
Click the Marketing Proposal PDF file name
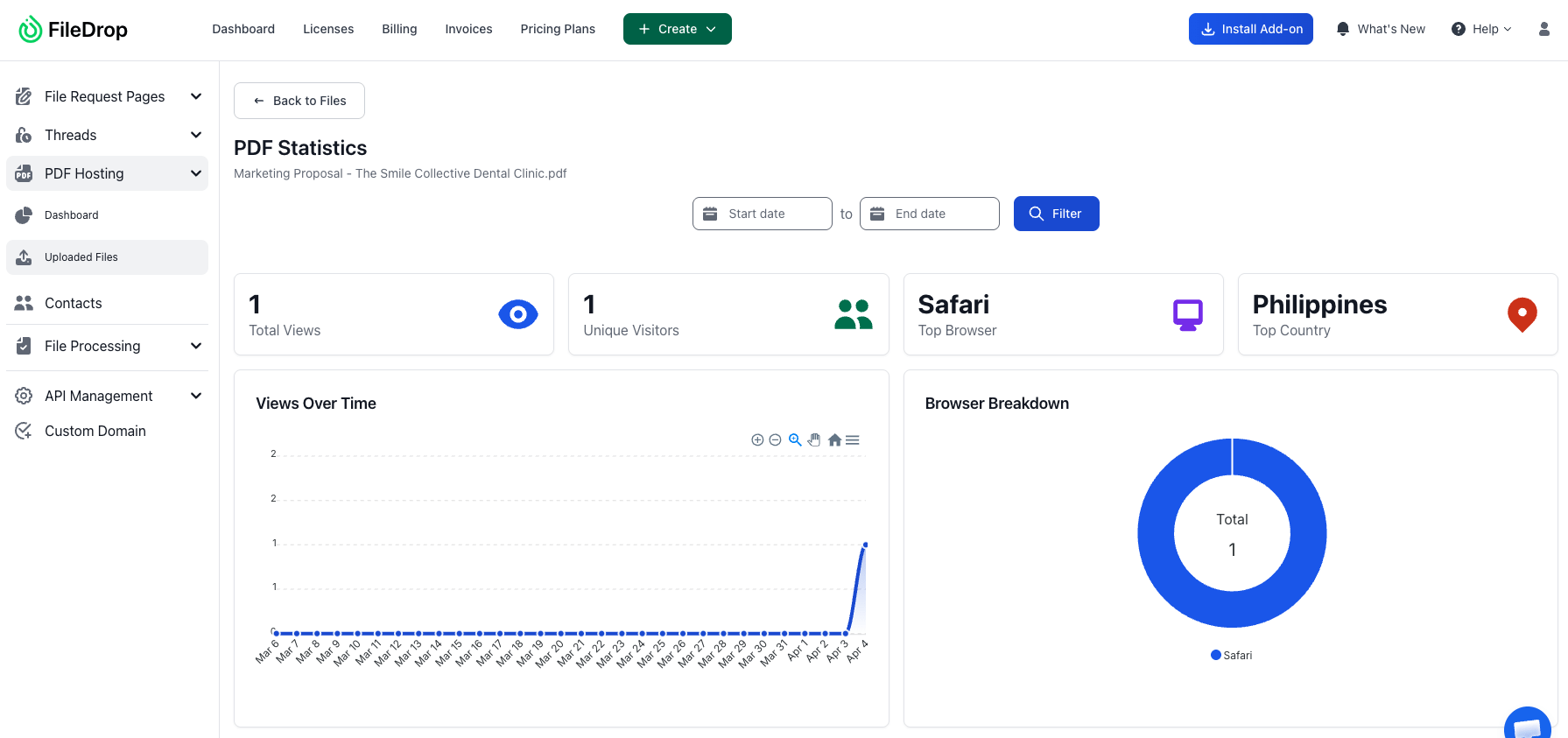(x=400, y=173)
